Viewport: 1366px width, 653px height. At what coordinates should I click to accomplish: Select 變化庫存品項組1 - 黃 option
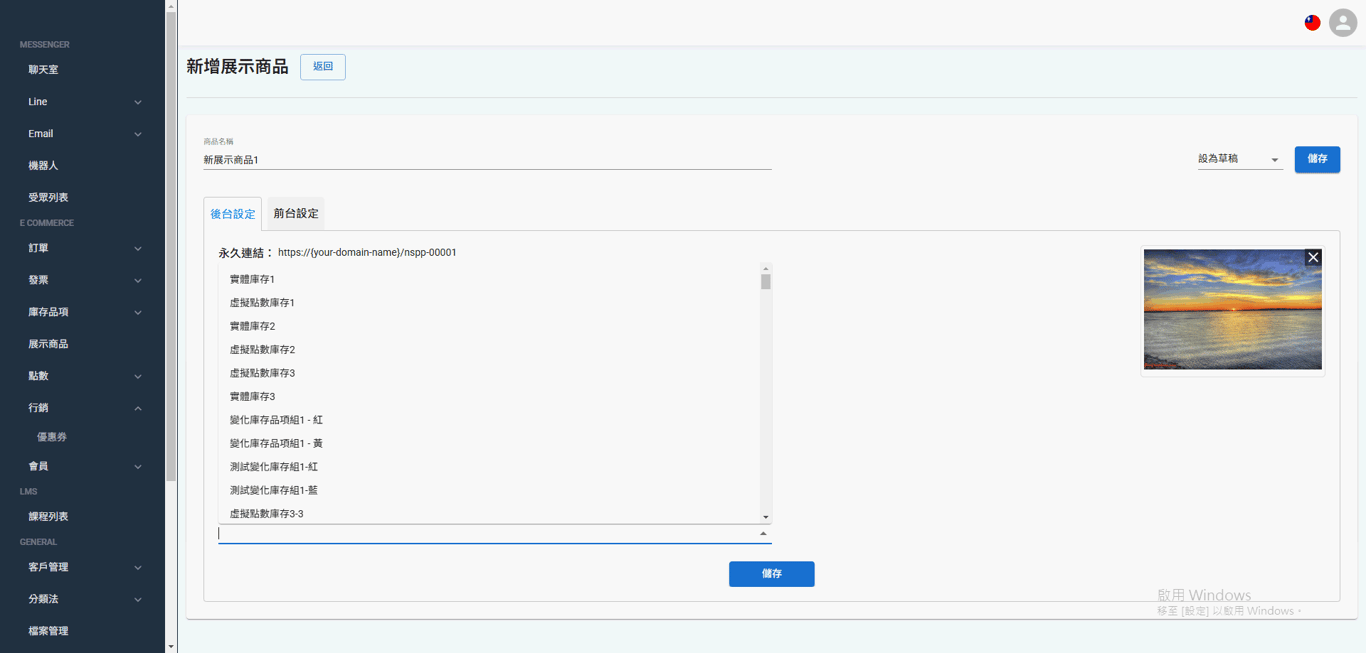489,443
